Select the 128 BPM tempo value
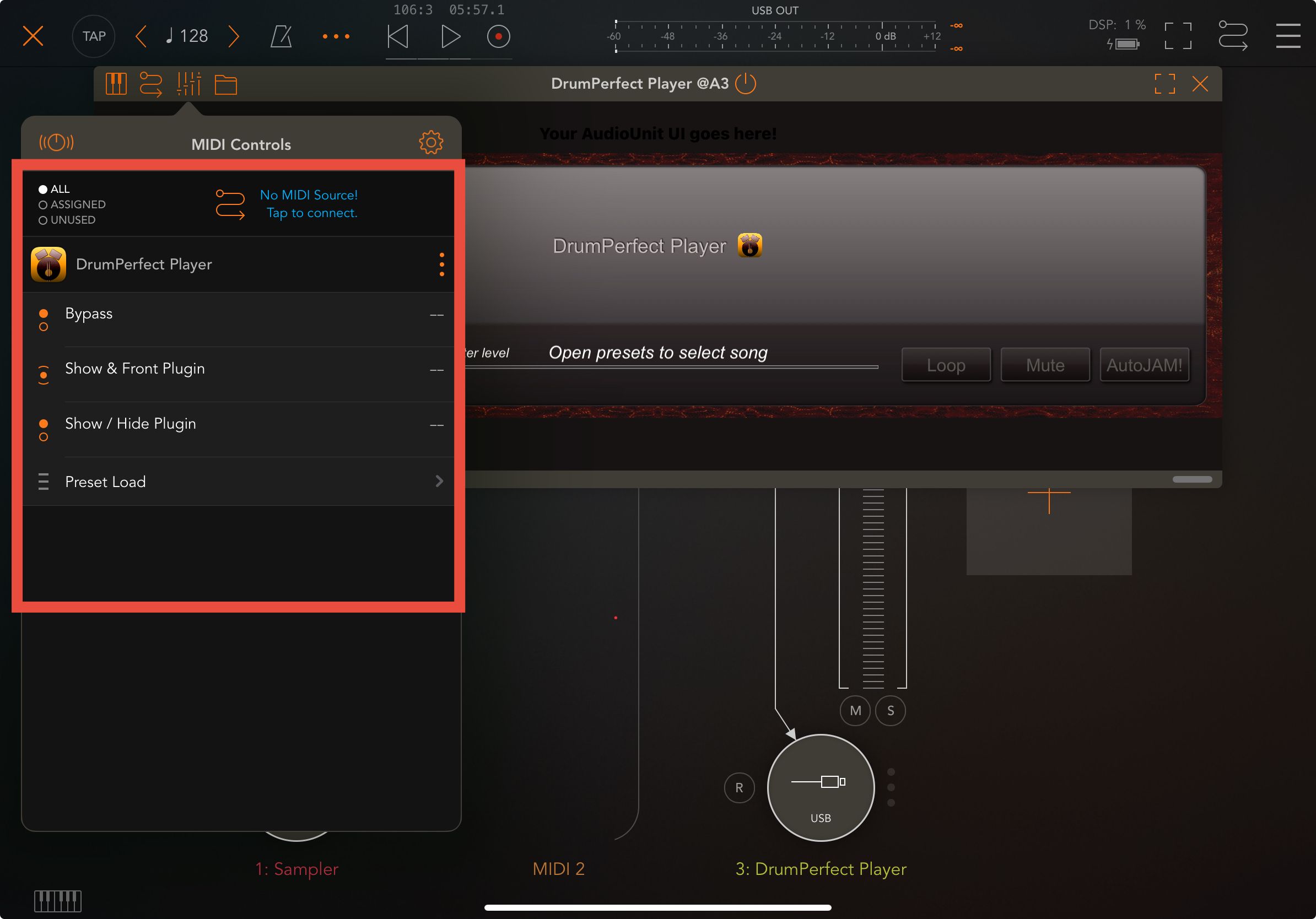 pyautogui.click(x=187, y=36)
